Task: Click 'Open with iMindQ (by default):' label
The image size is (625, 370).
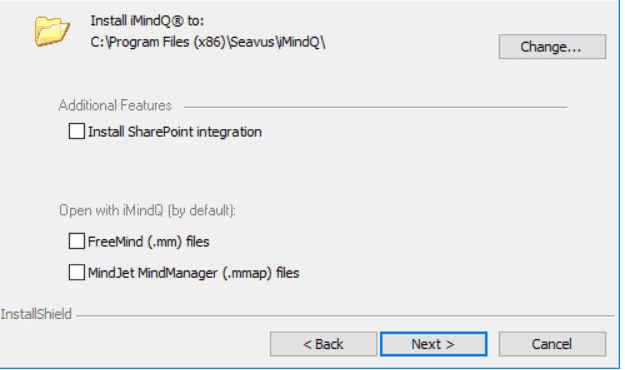Action: pyautogui.click(x=147, y=210)
